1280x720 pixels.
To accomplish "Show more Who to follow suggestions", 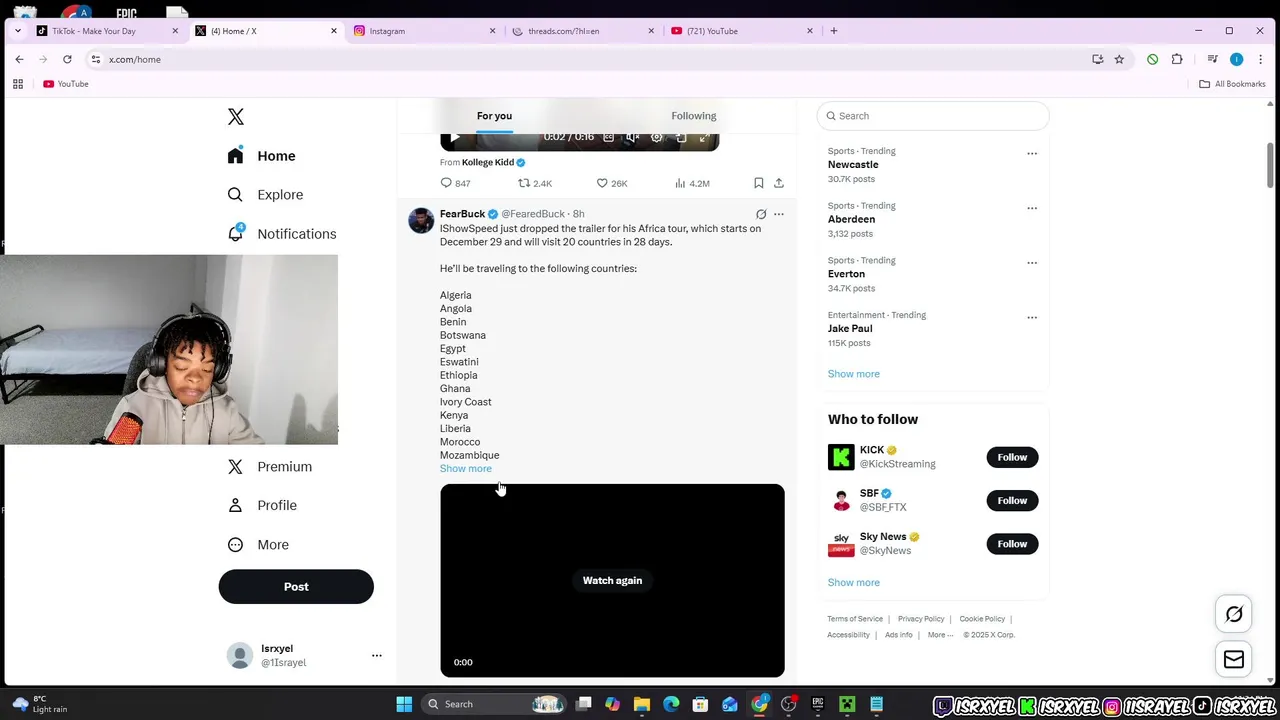I will click(x=854, y=583).
